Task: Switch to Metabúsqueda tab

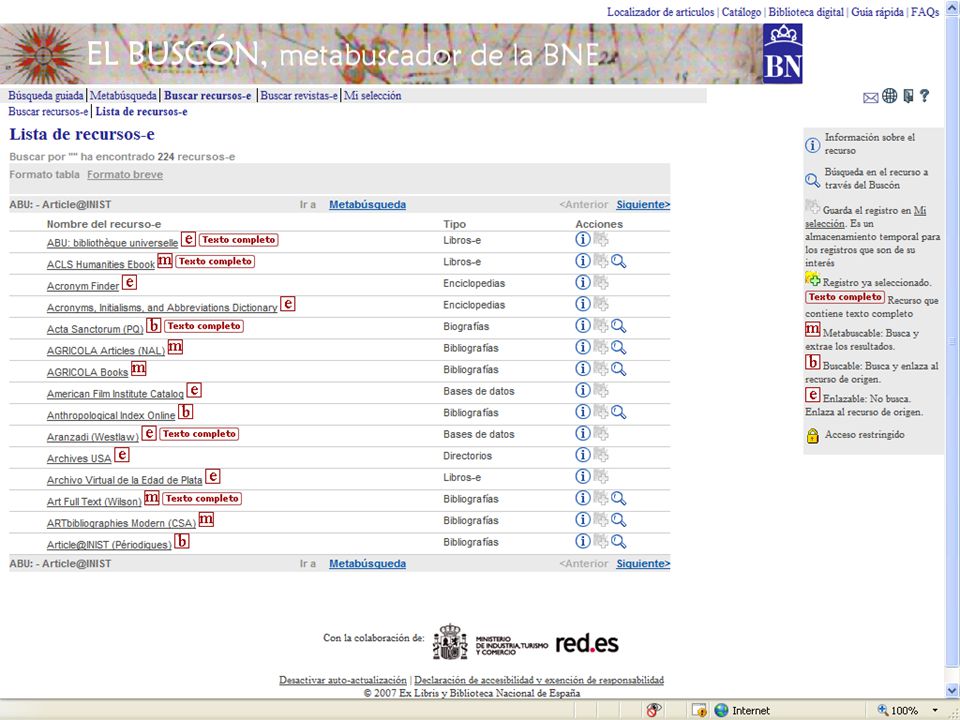Action: (123, 96)
